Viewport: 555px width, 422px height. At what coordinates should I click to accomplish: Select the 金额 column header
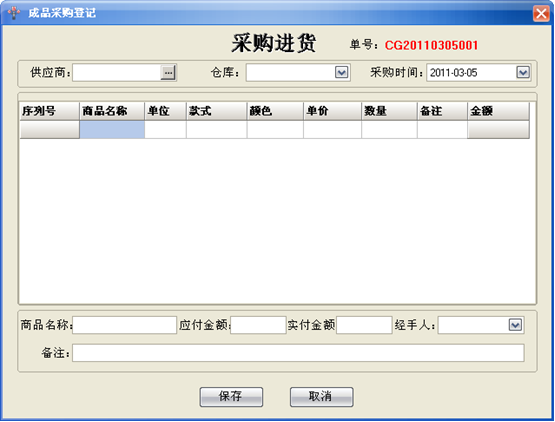coord(498,111)
